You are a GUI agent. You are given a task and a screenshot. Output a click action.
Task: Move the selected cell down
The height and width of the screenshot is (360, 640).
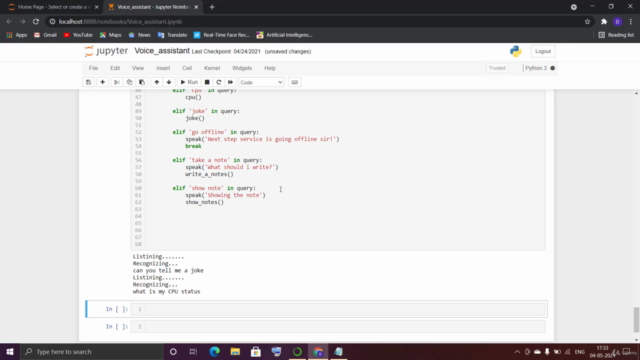[x=169, y=82]
